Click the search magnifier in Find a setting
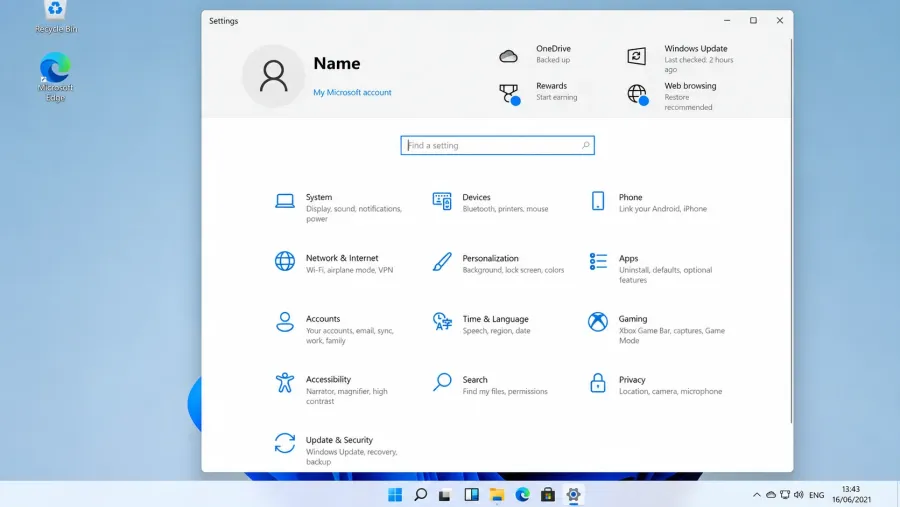This screenshot has width=900, height=507. click(585, 145)
